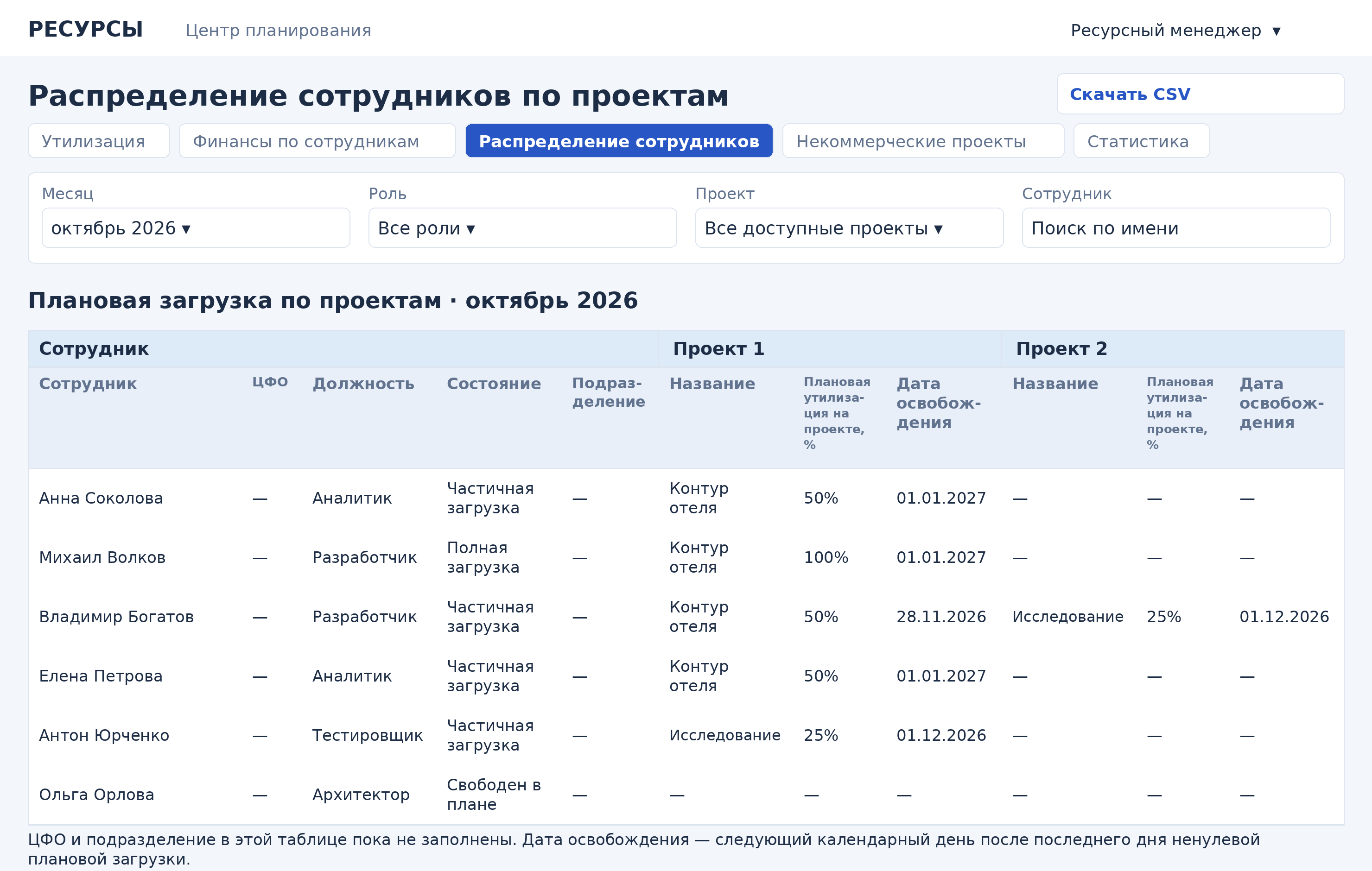The width and height of the screenshot is (1372, 871).
Task: Open the Статистика tab
Action: tap(1141, 141)
